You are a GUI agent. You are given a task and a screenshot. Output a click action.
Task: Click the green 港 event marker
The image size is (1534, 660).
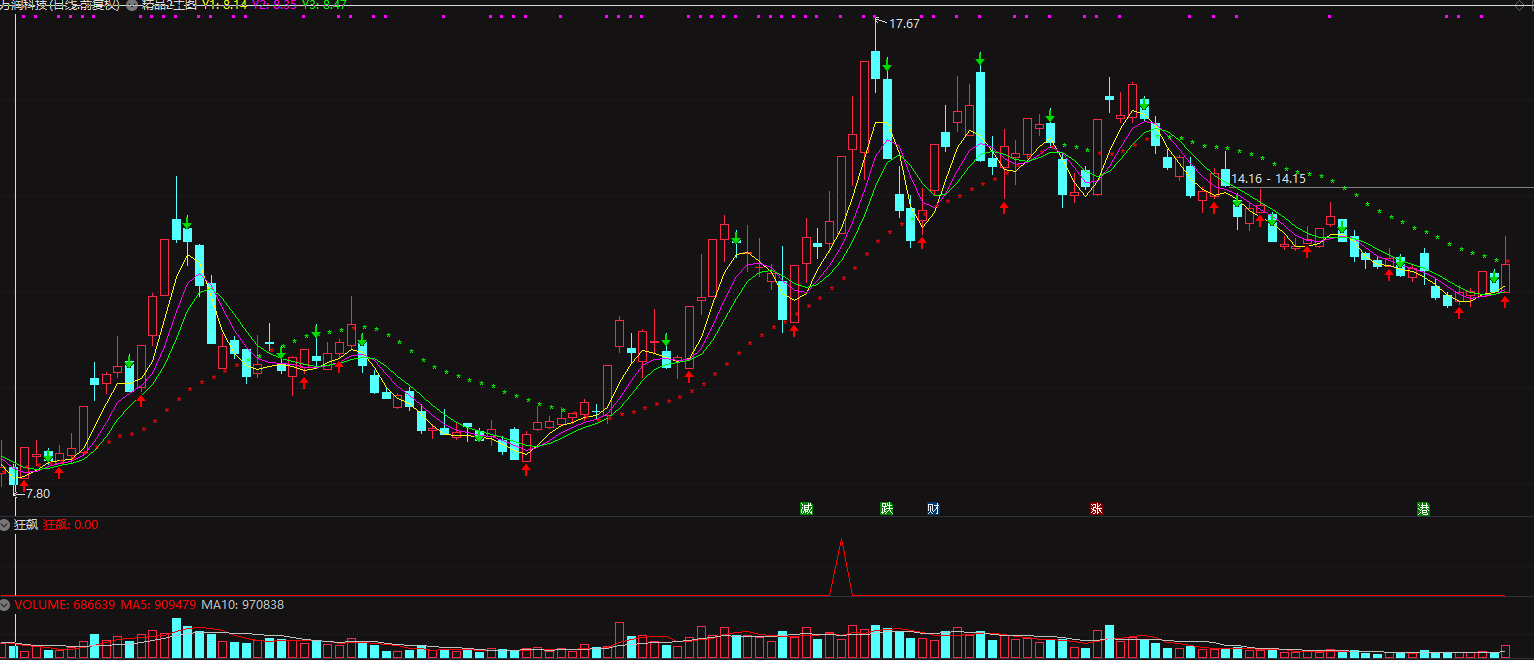[1423, 508]
